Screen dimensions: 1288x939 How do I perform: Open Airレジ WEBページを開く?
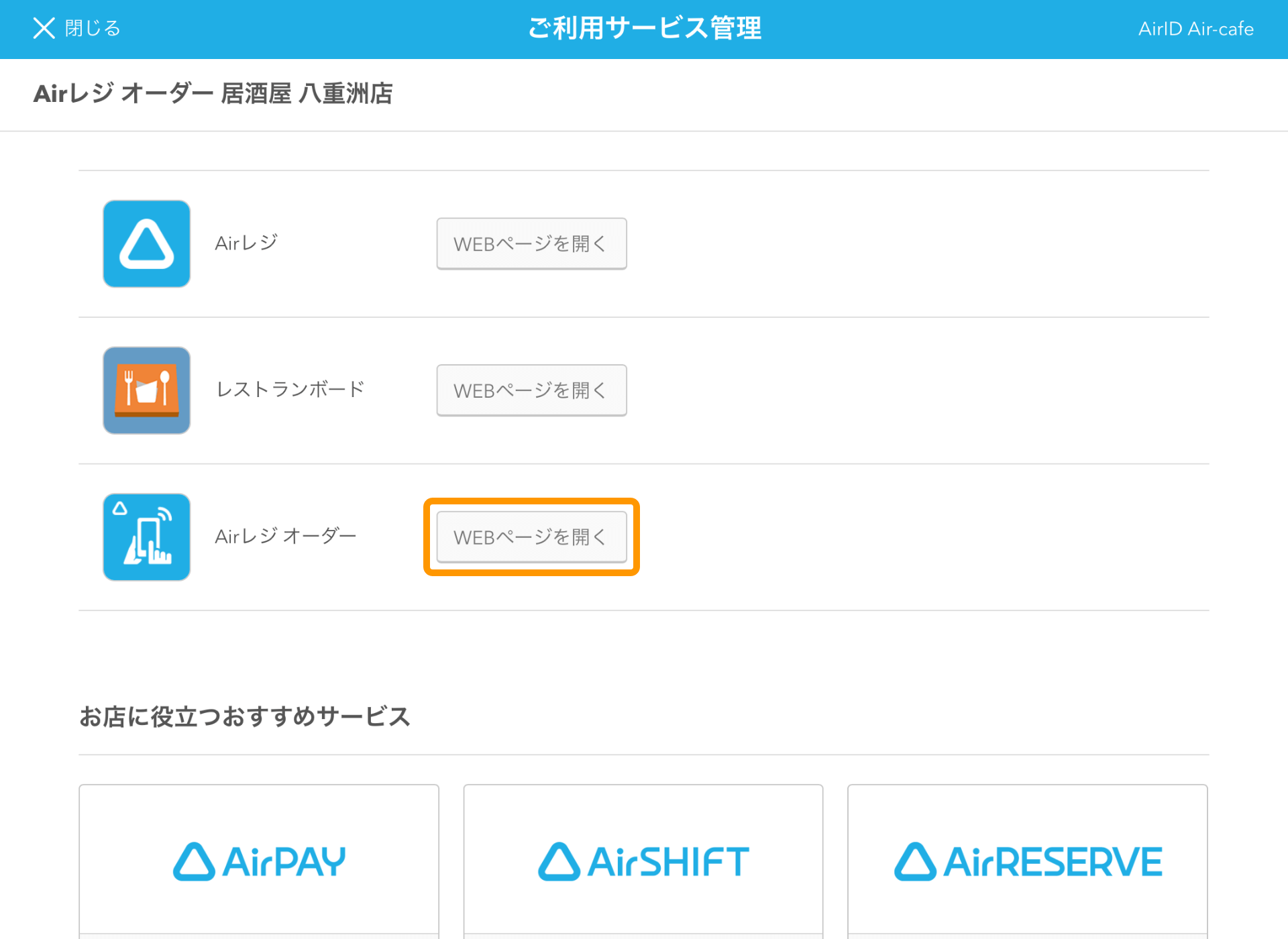coord(531,243)
